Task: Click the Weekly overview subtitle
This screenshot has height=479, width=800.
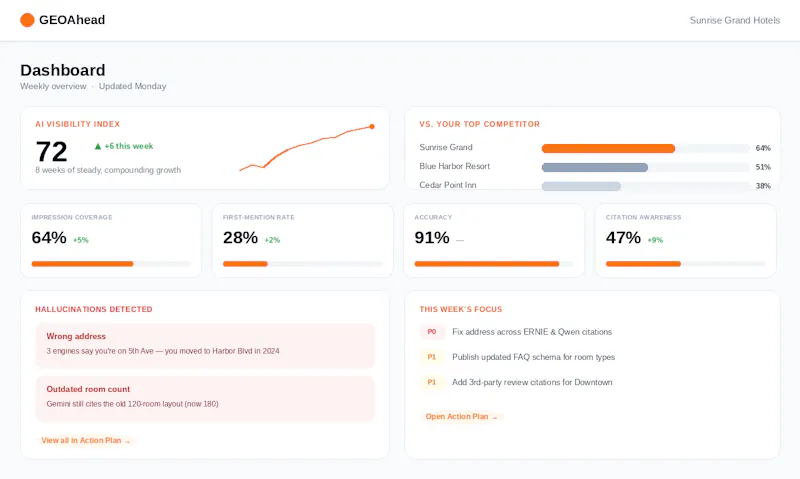Action: tap(53, 86)
